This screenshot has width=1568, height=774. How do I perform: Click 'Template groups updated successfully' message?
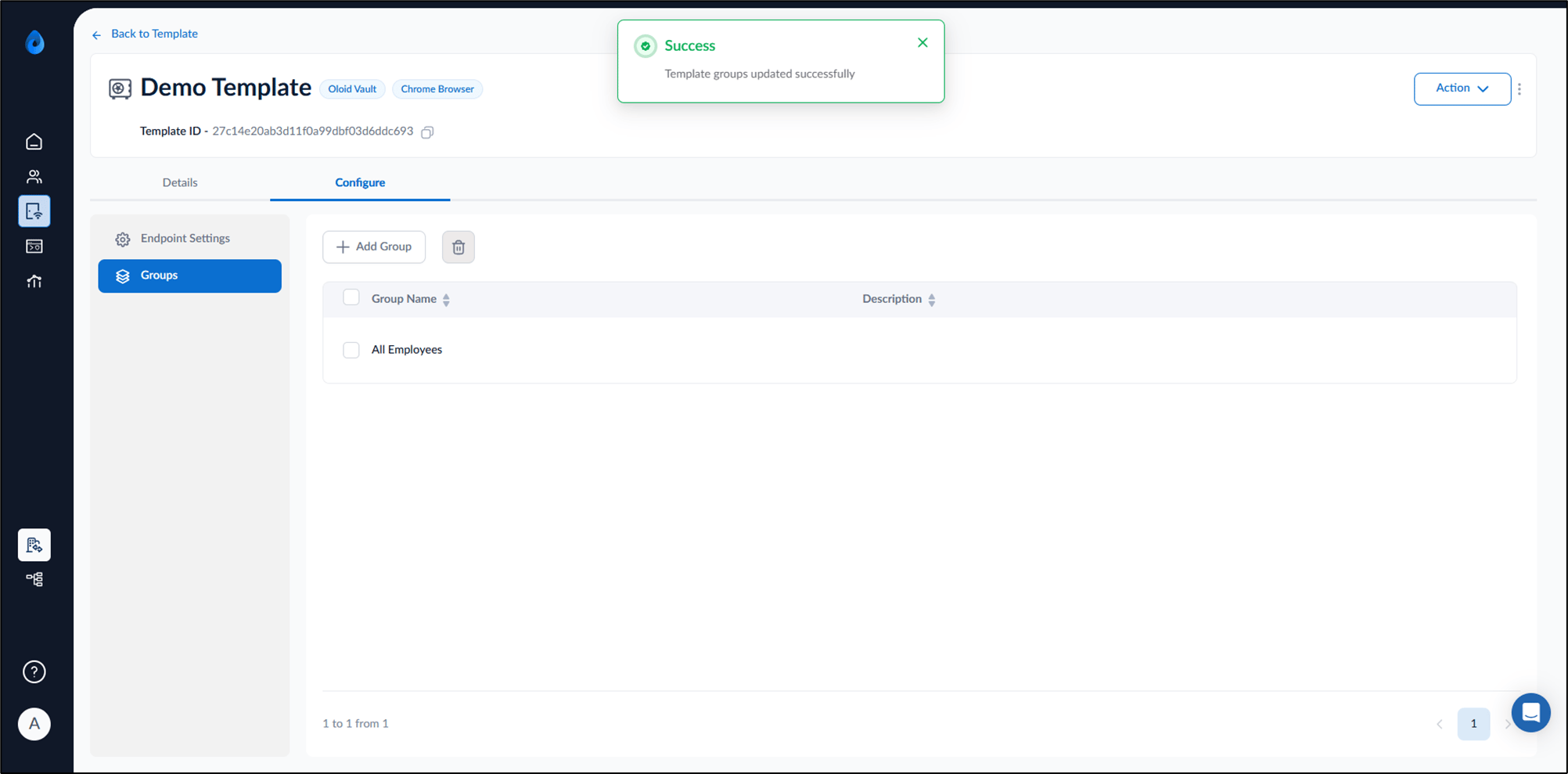[760, 74]
